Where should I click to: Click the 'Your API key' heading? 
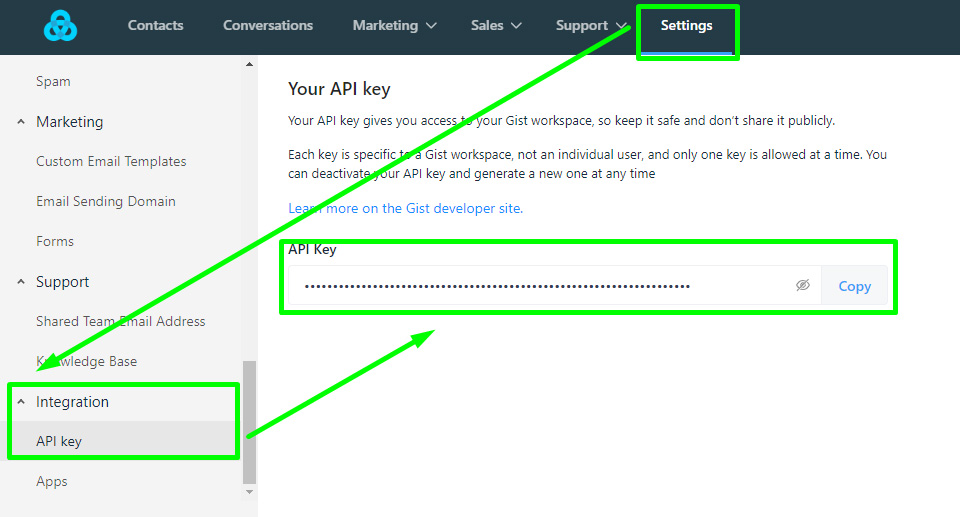point(339,89)
